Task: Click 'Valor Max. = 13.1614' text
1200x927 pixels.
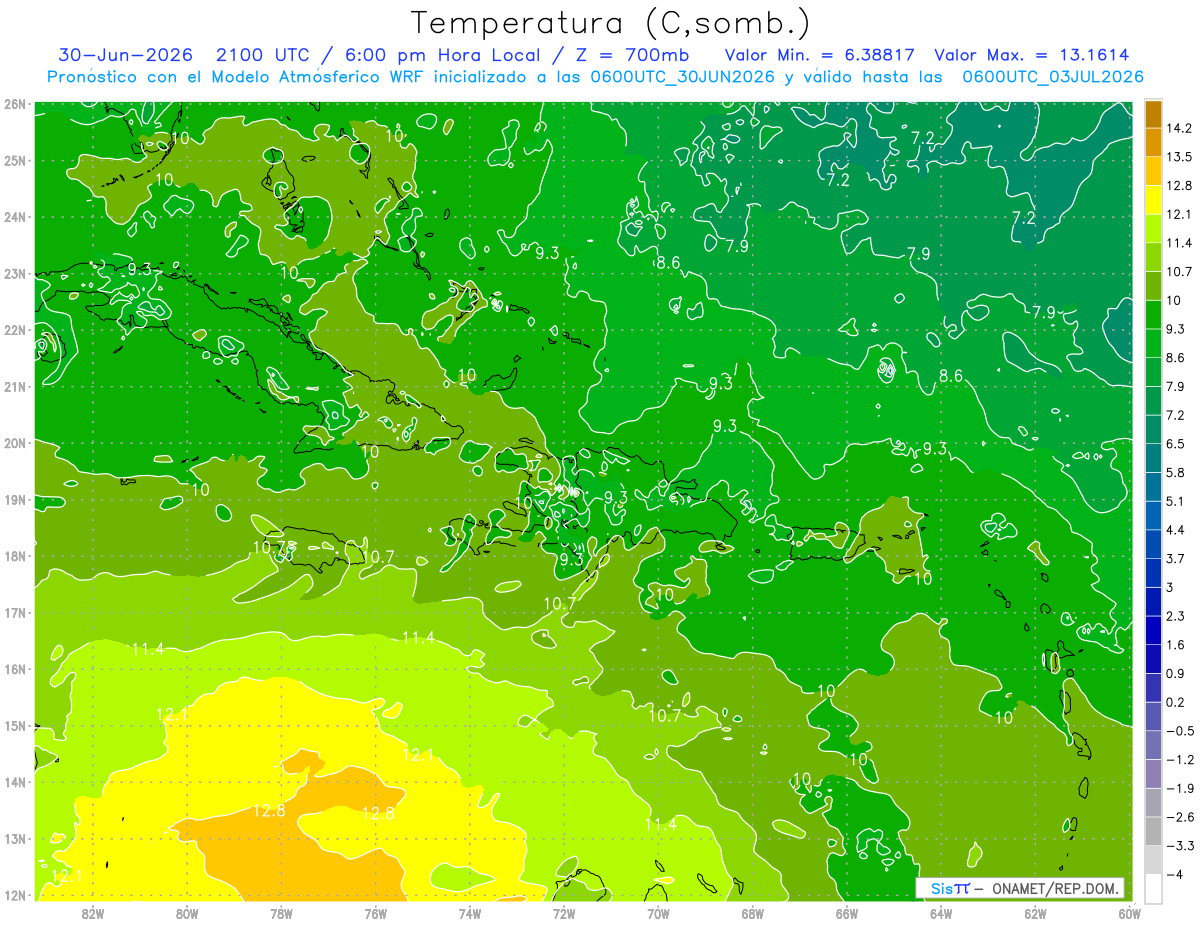Action: click(x=1031, y=55)
